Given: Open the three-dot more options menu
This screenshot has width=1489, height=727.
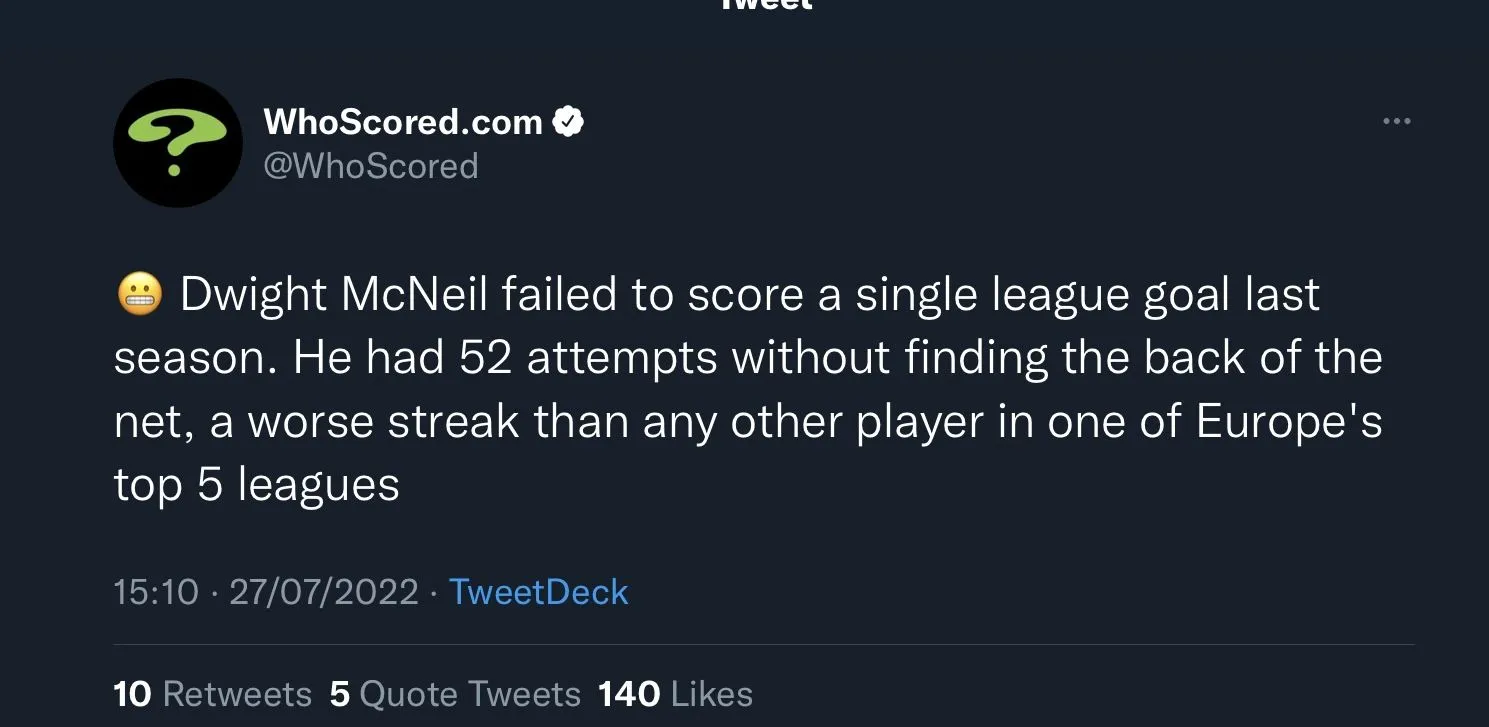Looking at the screenshot, I should (x=1396, y=122).
